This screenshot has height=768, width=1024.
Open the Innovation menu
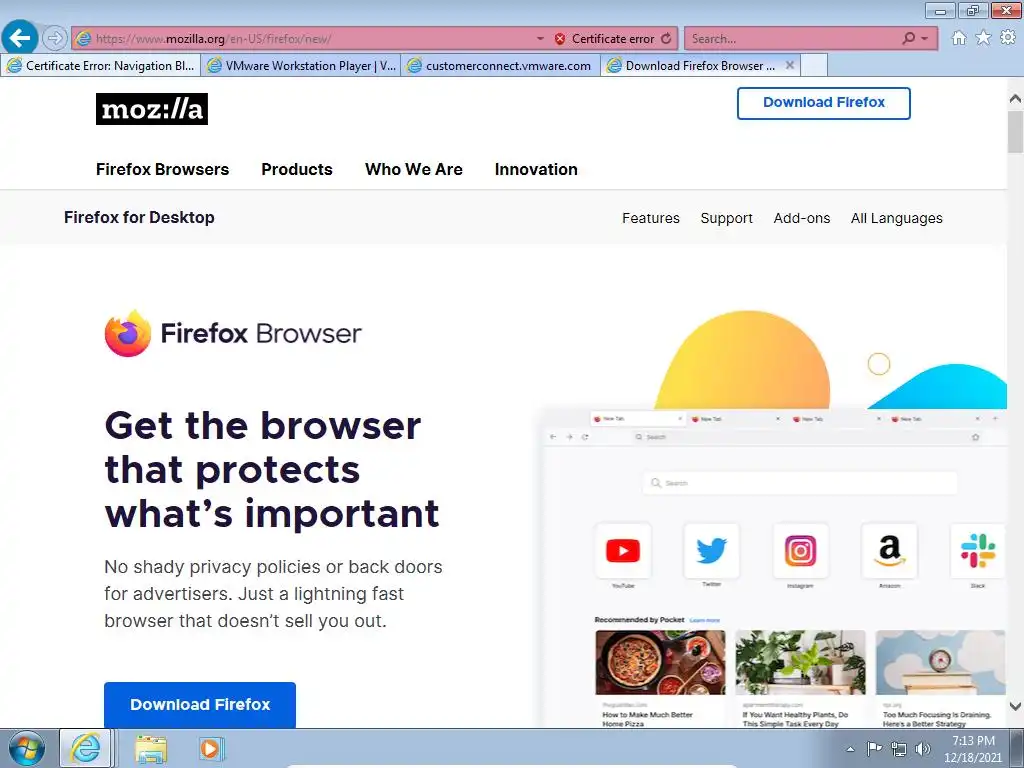click(x=536, y=169)
